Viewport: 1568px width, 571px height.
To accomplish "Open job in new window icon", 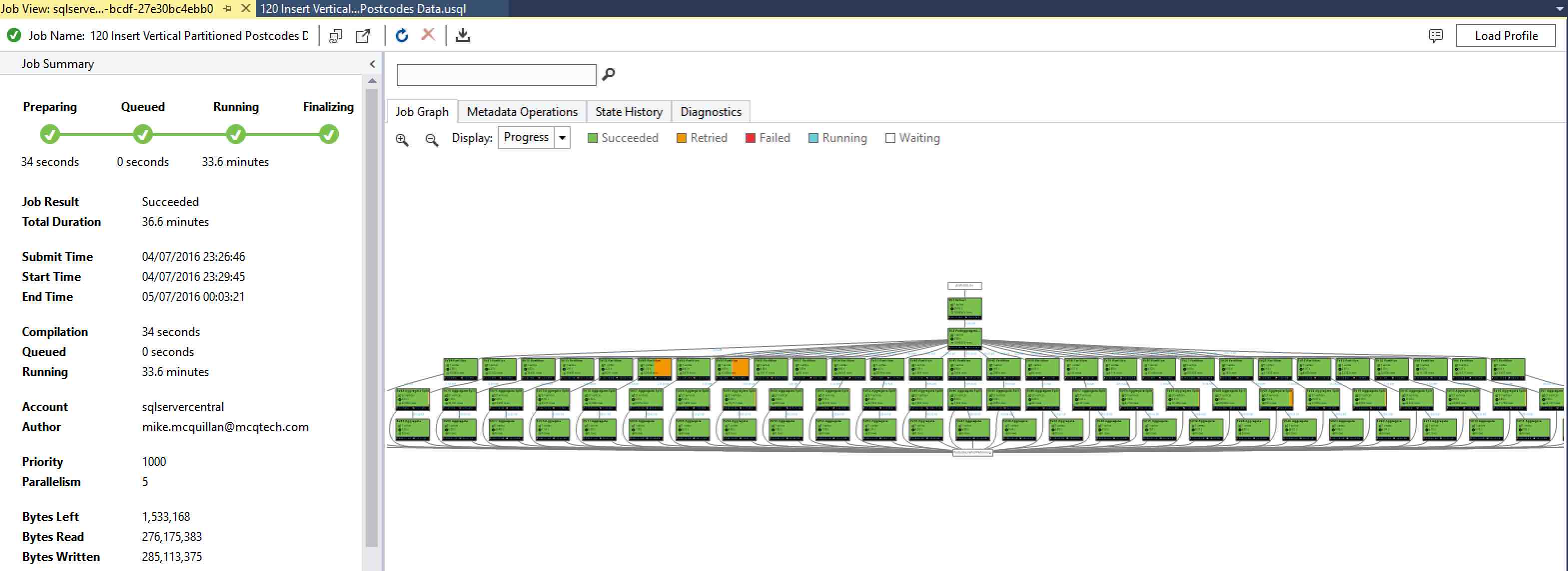I will click(363, 36).
